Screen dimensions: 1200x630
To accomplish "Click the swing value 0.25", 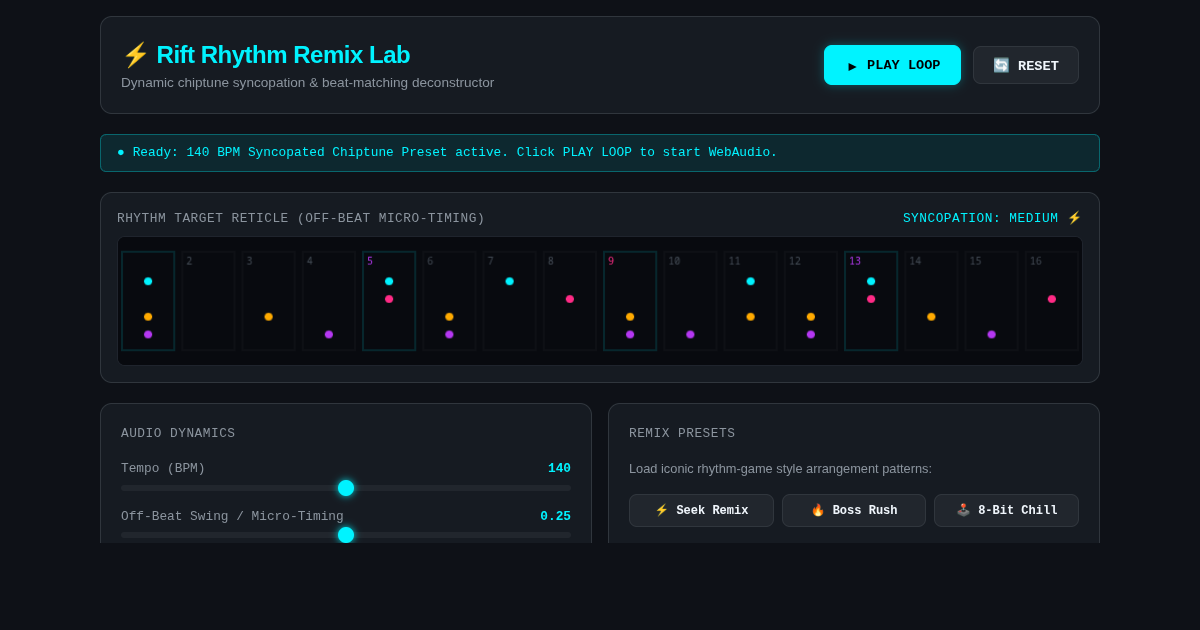I will click(x=555, y=516).
